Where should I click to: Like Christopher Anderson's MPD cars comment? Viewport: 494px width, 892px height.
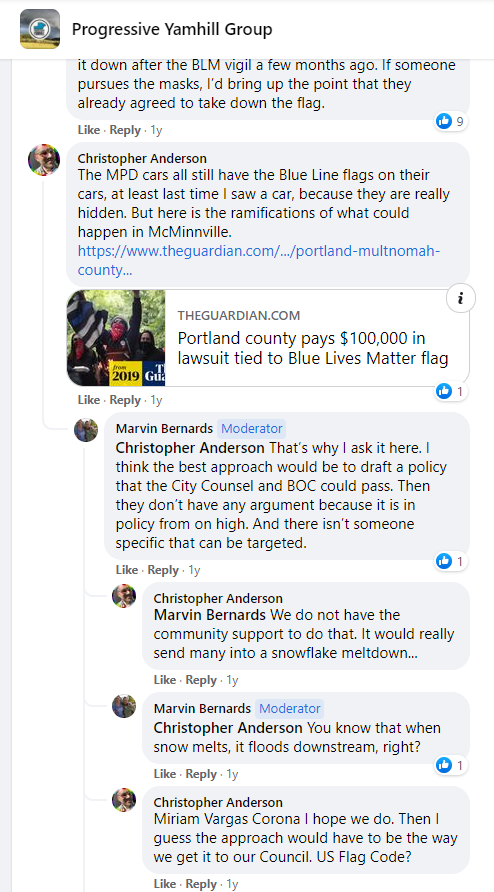click(88, 400)
